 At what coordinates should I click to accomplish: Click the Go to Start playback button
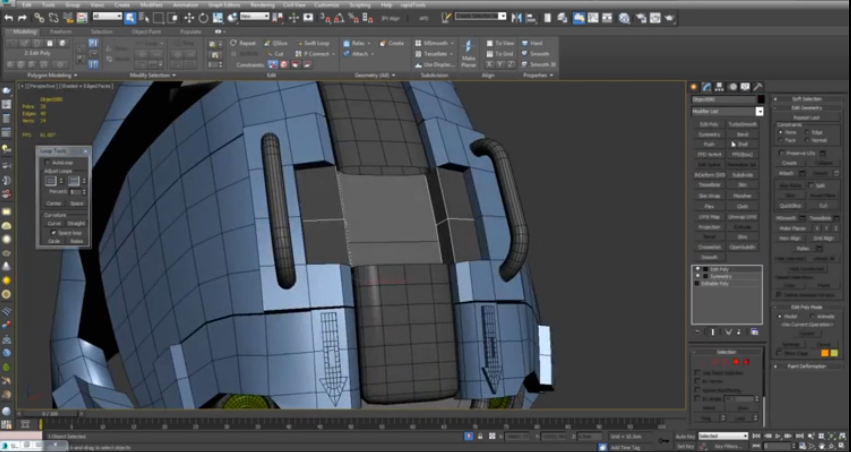point(757,436)
